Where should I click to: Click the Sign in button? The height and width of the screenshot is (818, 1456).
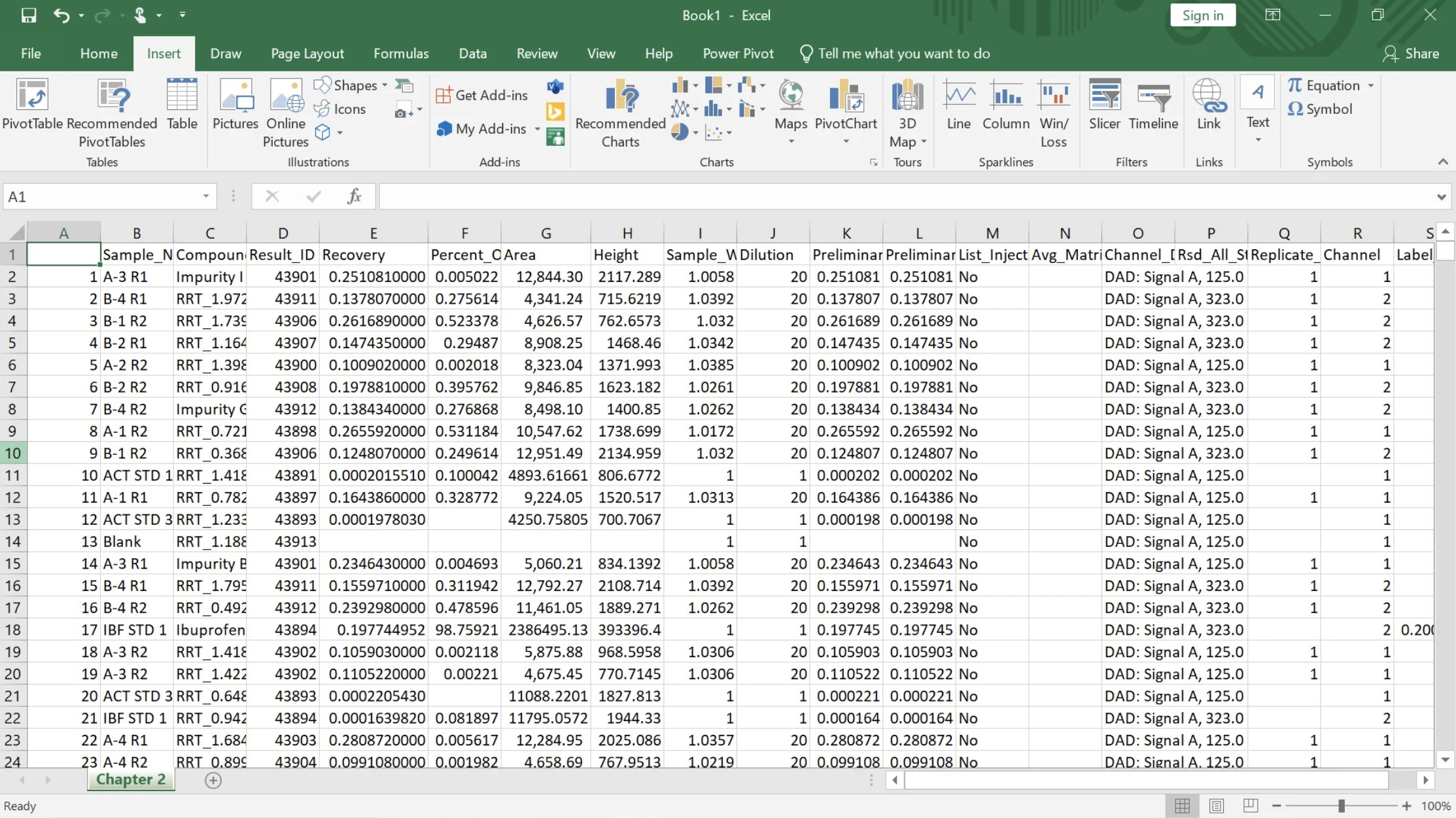(1202, 14)
